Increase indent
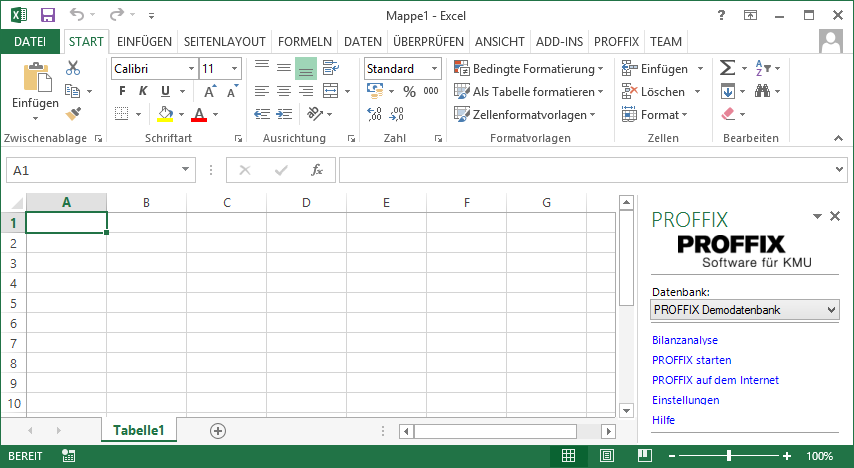Image resolution: width=854 pixels, height=468 pixels. pyautogui.click(x=284, y=114)
